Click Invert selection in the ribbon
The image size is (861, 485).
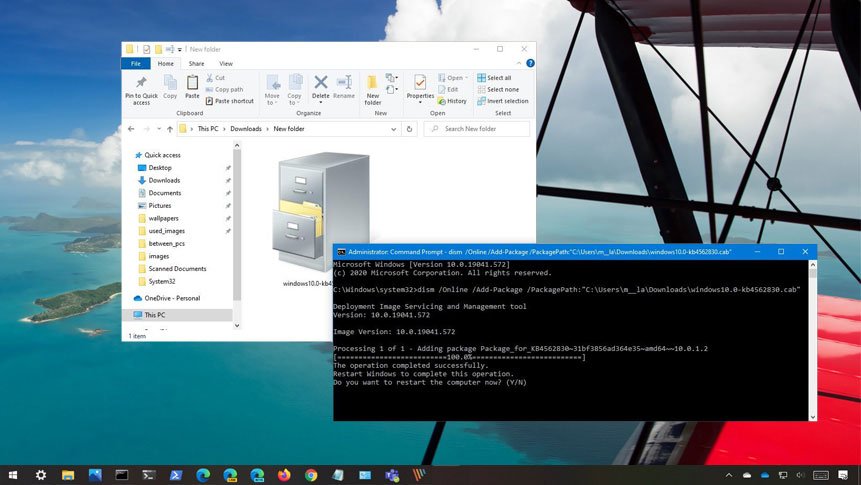[502, 101]
